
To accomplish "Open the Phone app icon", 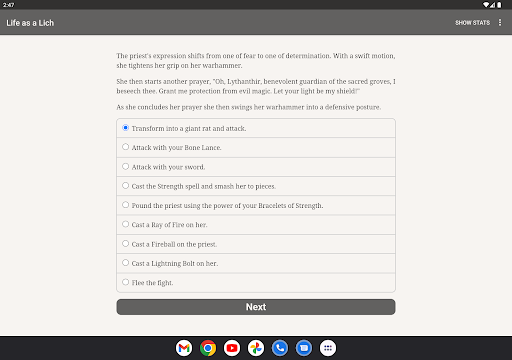I will click(x=280, y=348).
